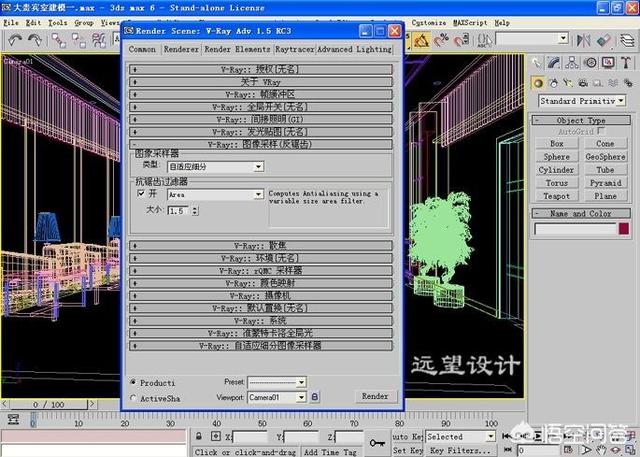
Task: Toggle Absolute Mode Transform Type-In icon
Action: click(216, 436)
